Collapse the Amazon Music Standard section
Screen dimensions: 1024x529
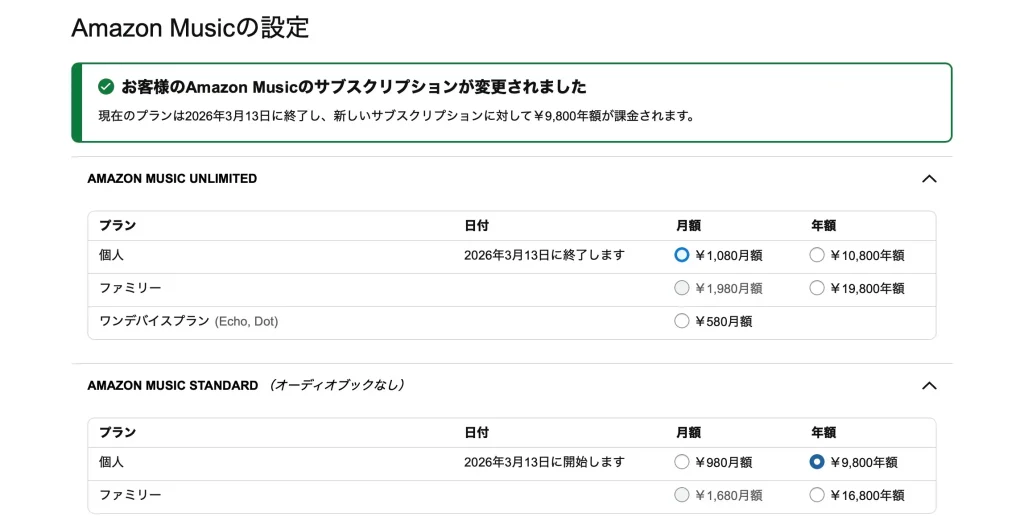[x=929, y=386]
